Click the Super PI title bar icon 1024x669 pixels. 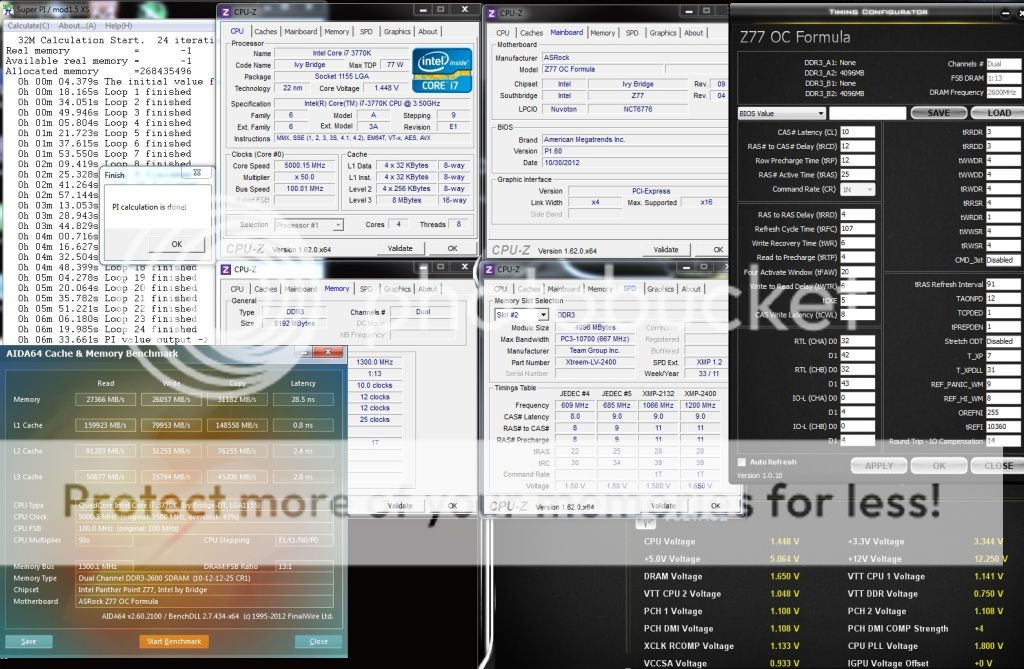[8, 8]
